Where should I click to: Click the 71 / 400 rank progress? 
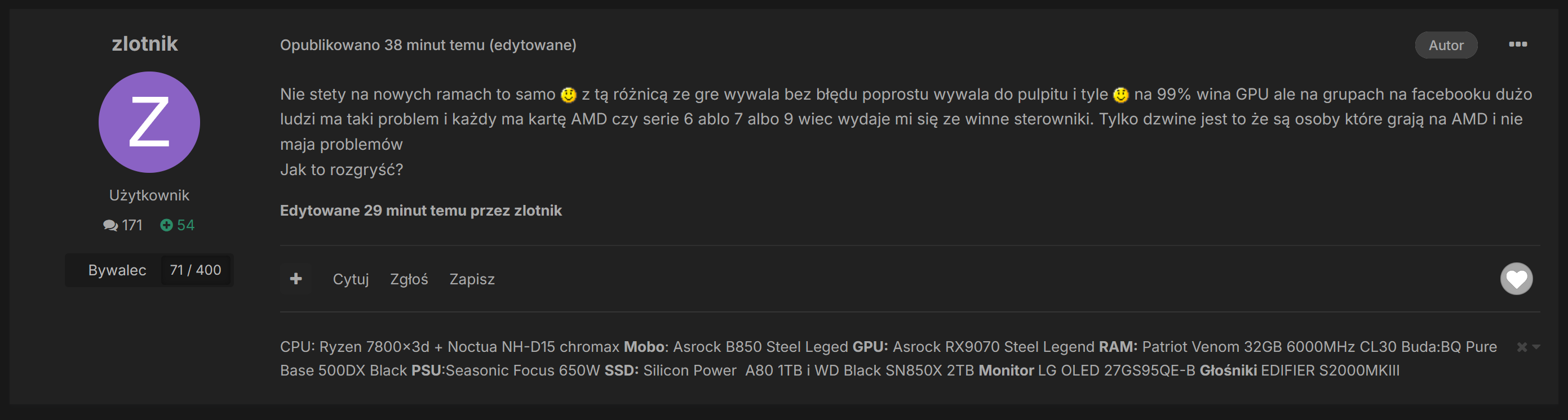pos(196,270)
